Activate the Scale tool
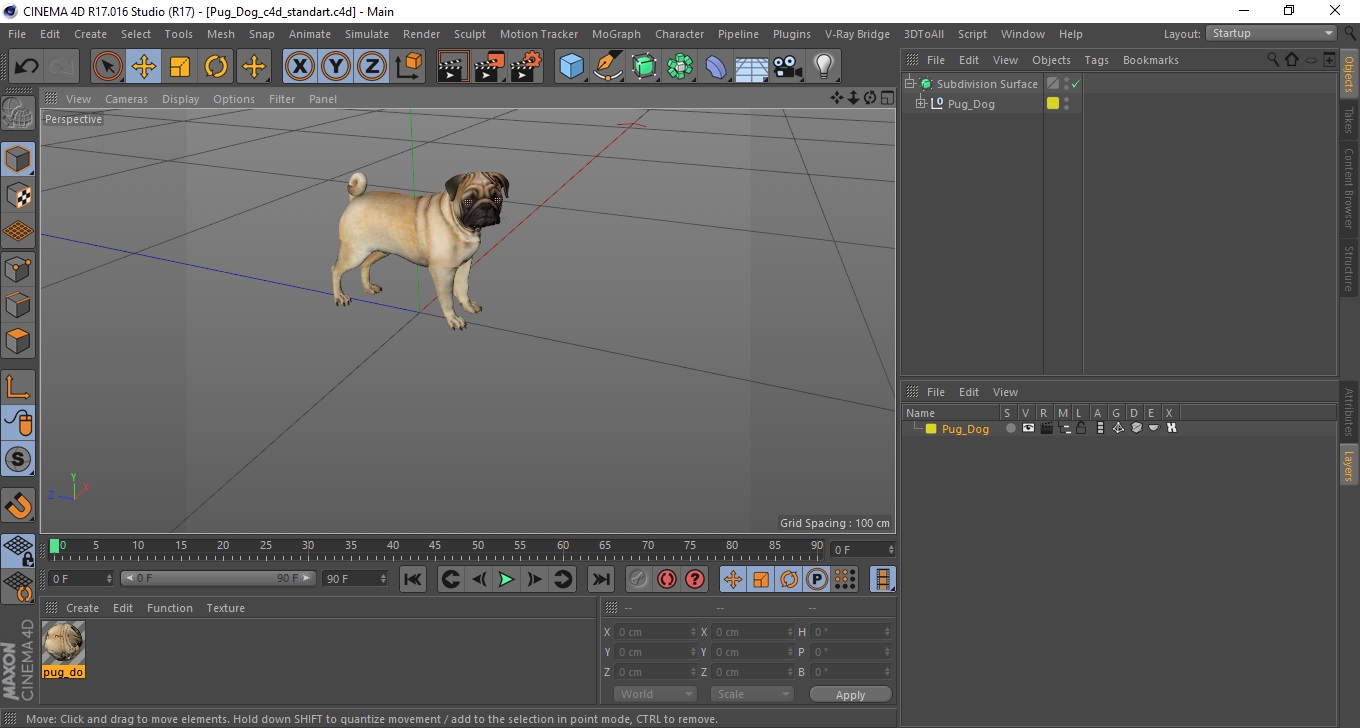Screen dimensions: 1360x728 click(x=180, y=67)
